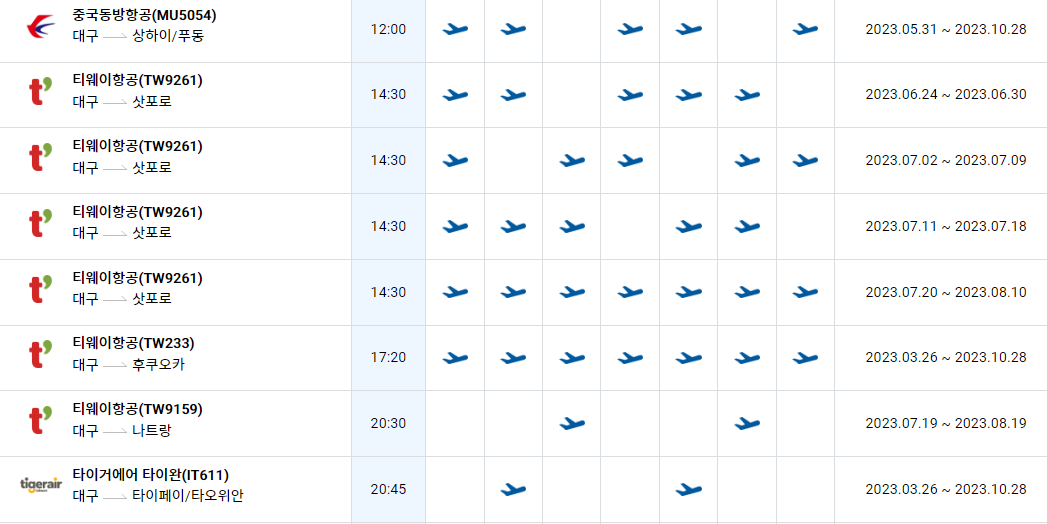Select the 20:45 departure time cell

[389, 489]
